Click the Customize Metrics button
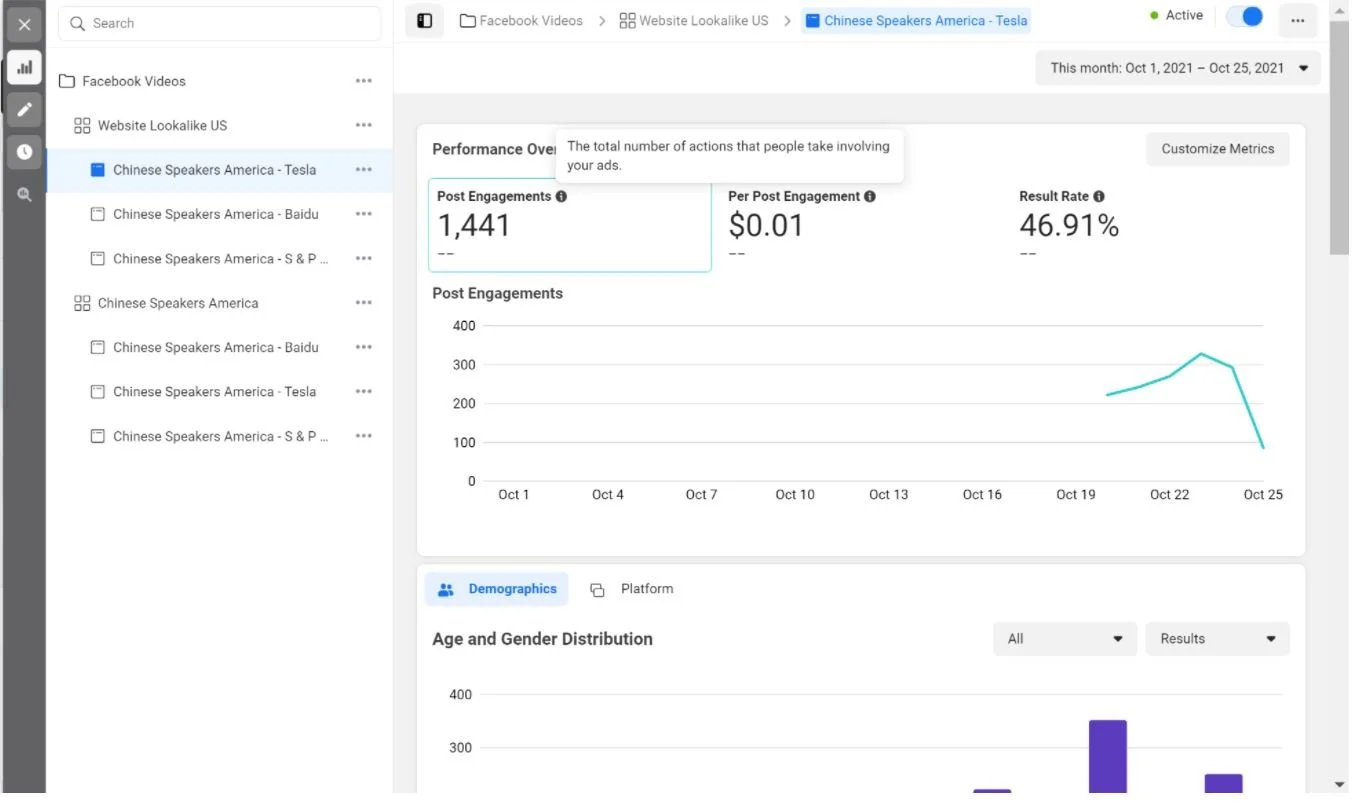 1217,149
